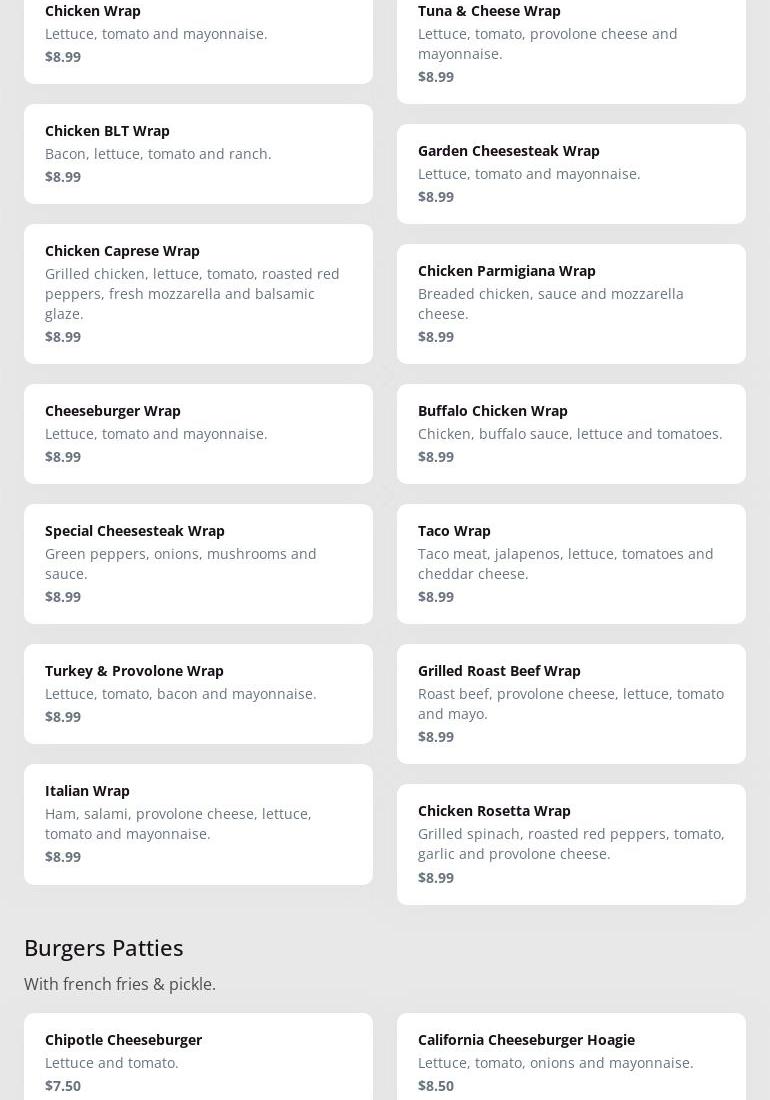Click the Chicken BLT Wrap item

pos(198,154)
